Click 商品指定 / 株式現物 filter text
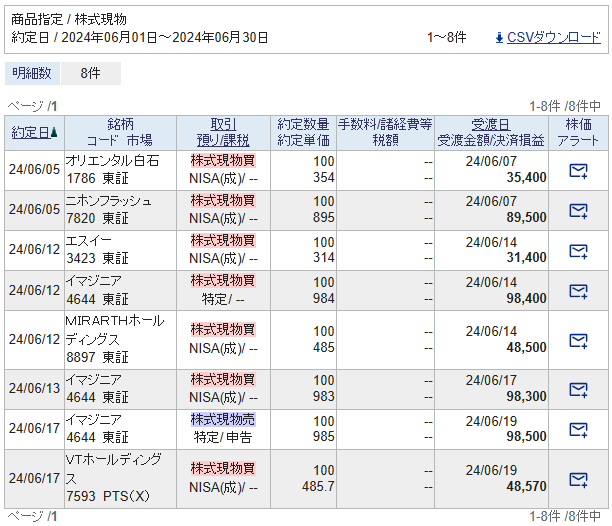Viewport: 612px width, 526px height. point(69,19)
